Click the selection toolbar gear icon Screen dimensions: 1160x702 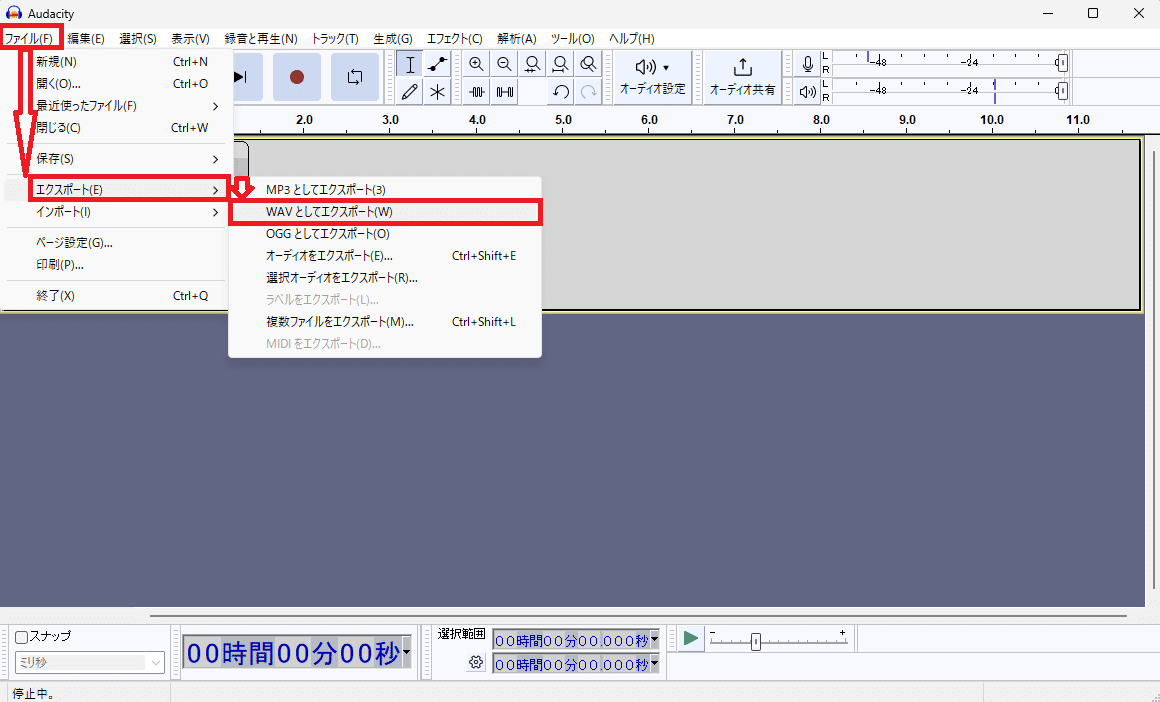click(x=476, y=662)
